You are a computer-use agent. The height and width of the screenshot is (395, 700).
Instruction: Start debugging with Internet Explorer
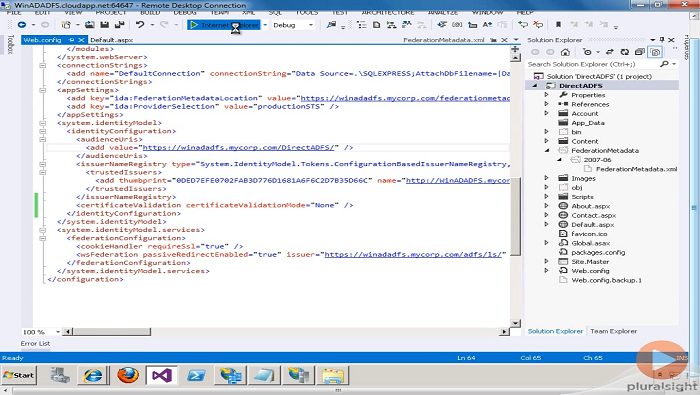pos(224,25)
